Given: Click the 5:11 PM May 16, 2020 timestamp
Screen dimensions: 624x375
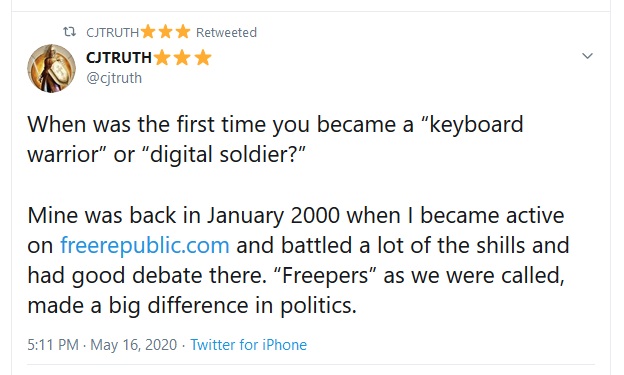Looking at the screenshot, I should coord(102,345).
